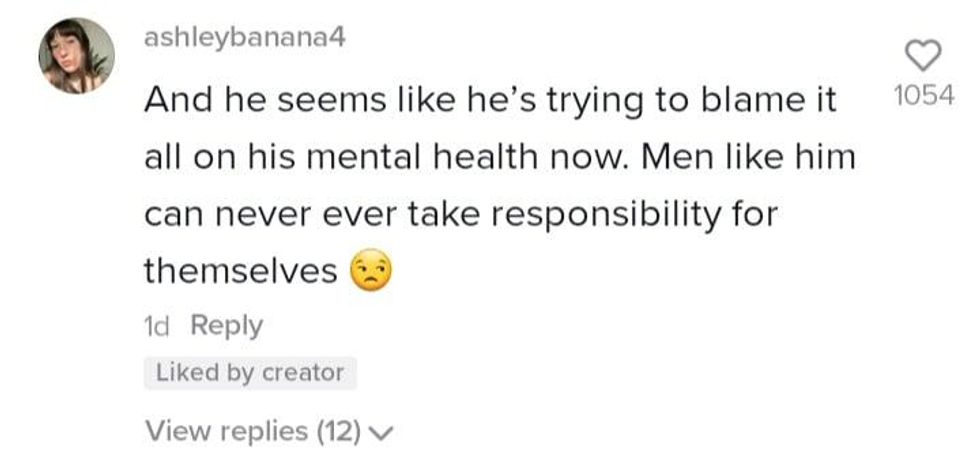
Task: Click the Liked by creator badge
Action: click(250, 373)
